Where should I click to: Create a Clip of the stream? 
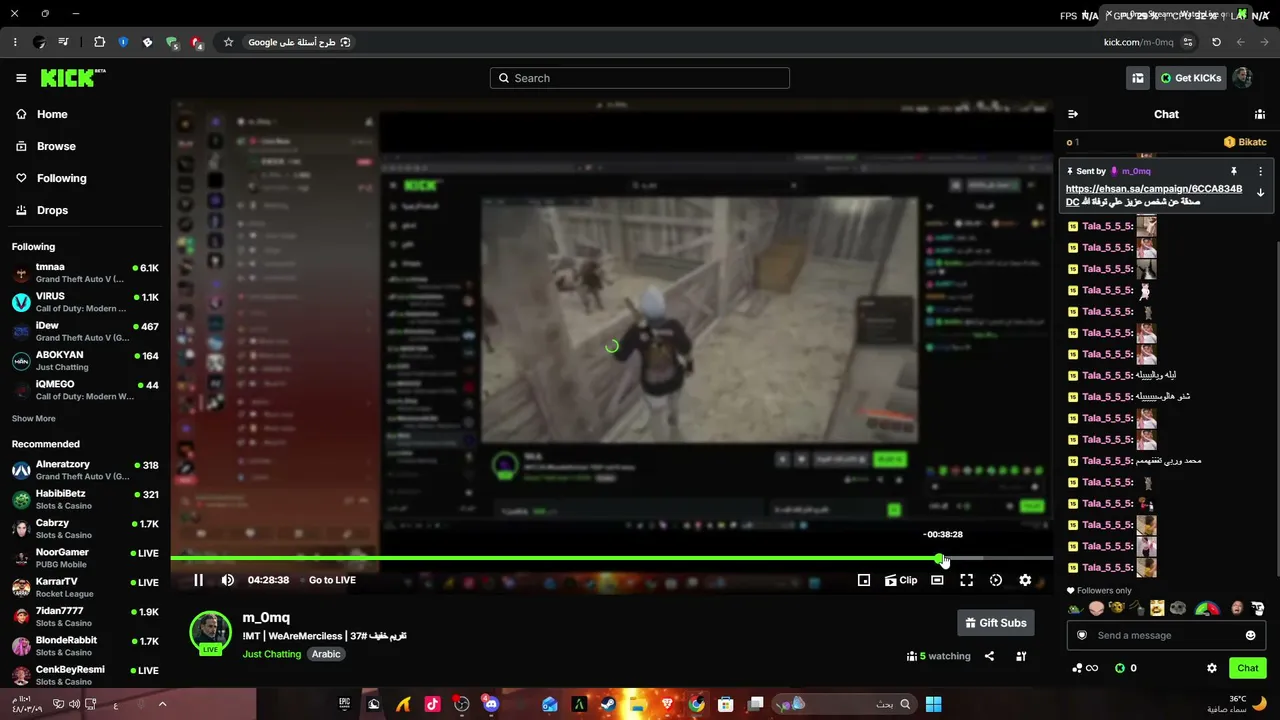(901, 580)
